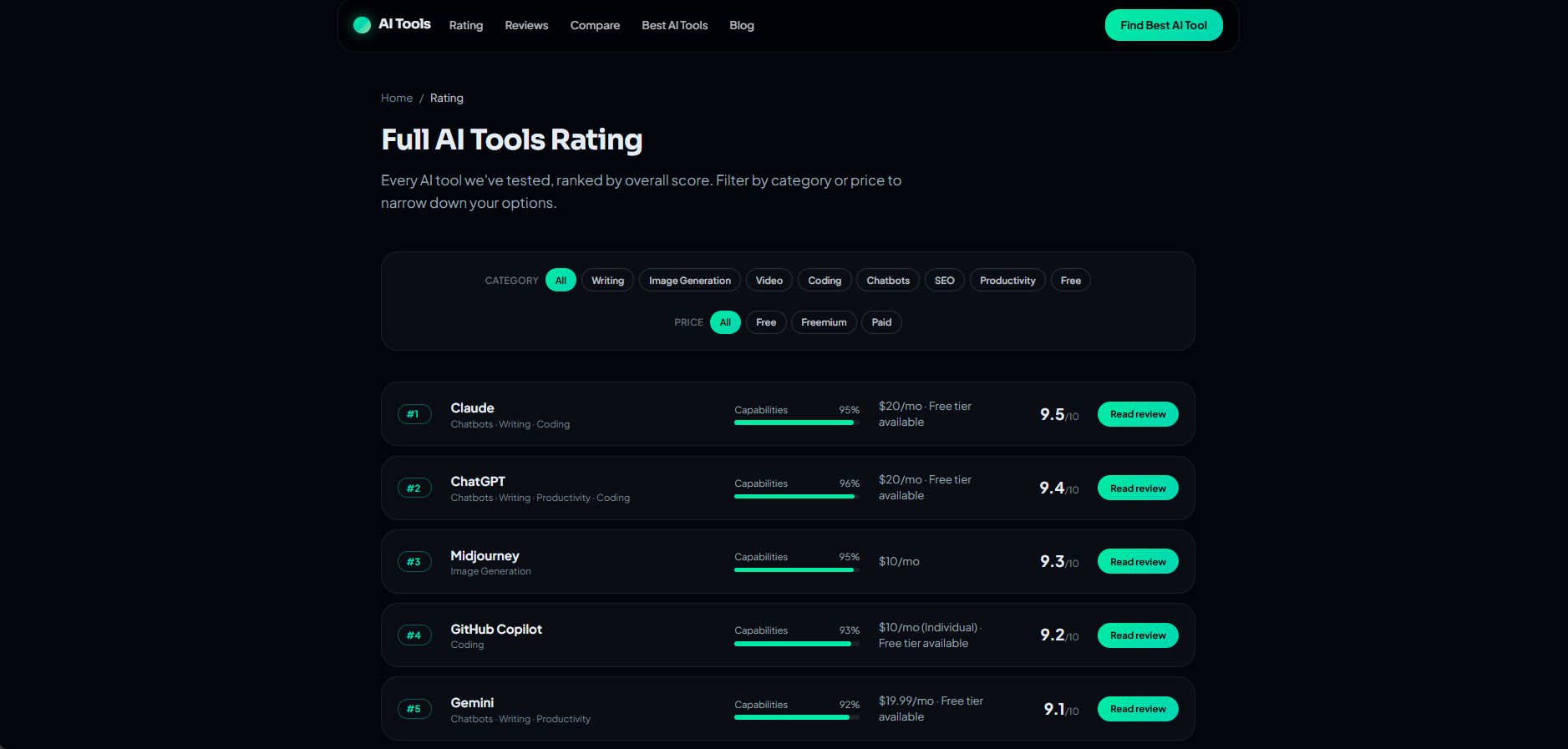Go to Reviews in the navigation bar

[x=526, y=26]
